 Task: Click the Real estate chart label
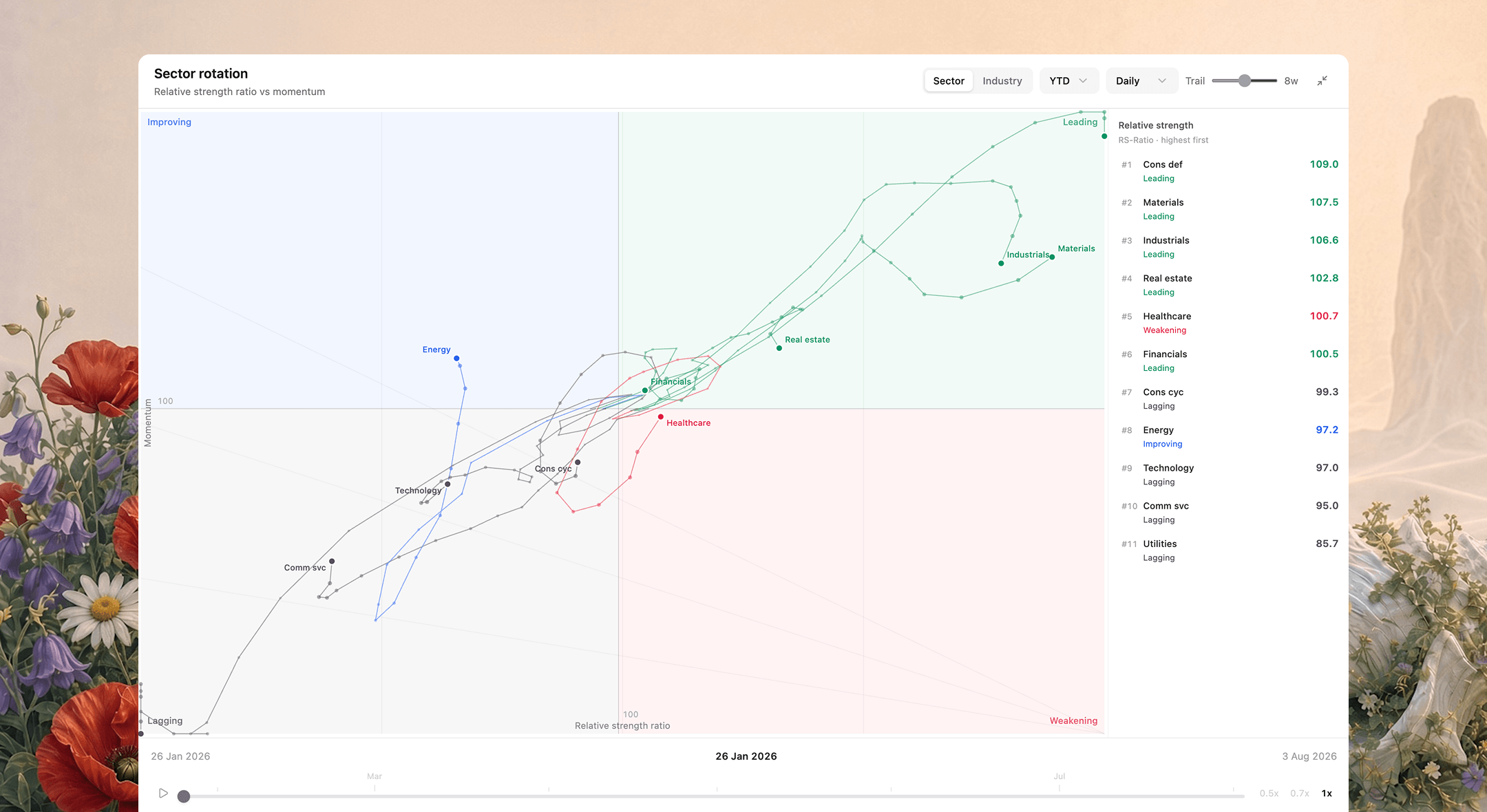(808, 340)
